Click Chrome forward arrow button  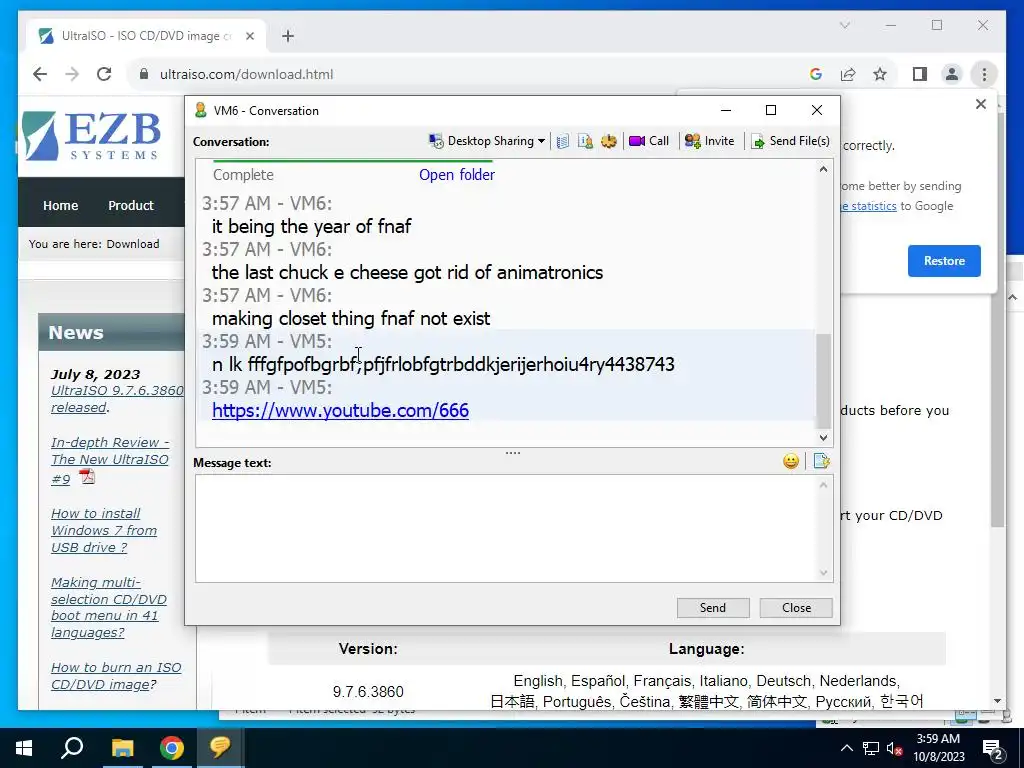(x=72, y=74)
